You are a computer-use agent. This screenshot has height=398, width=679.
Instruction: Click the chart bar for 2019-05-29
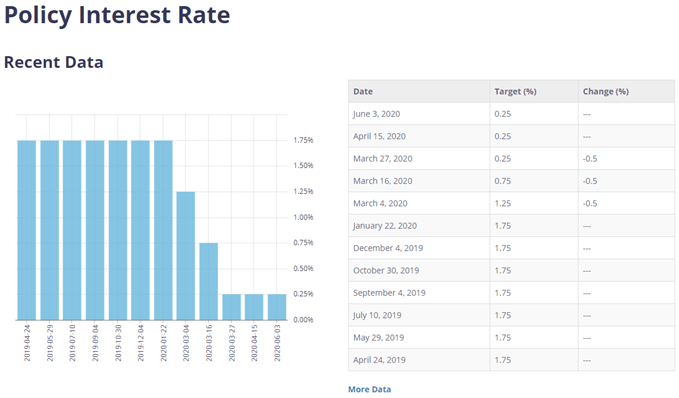click(x=50, y=230)
